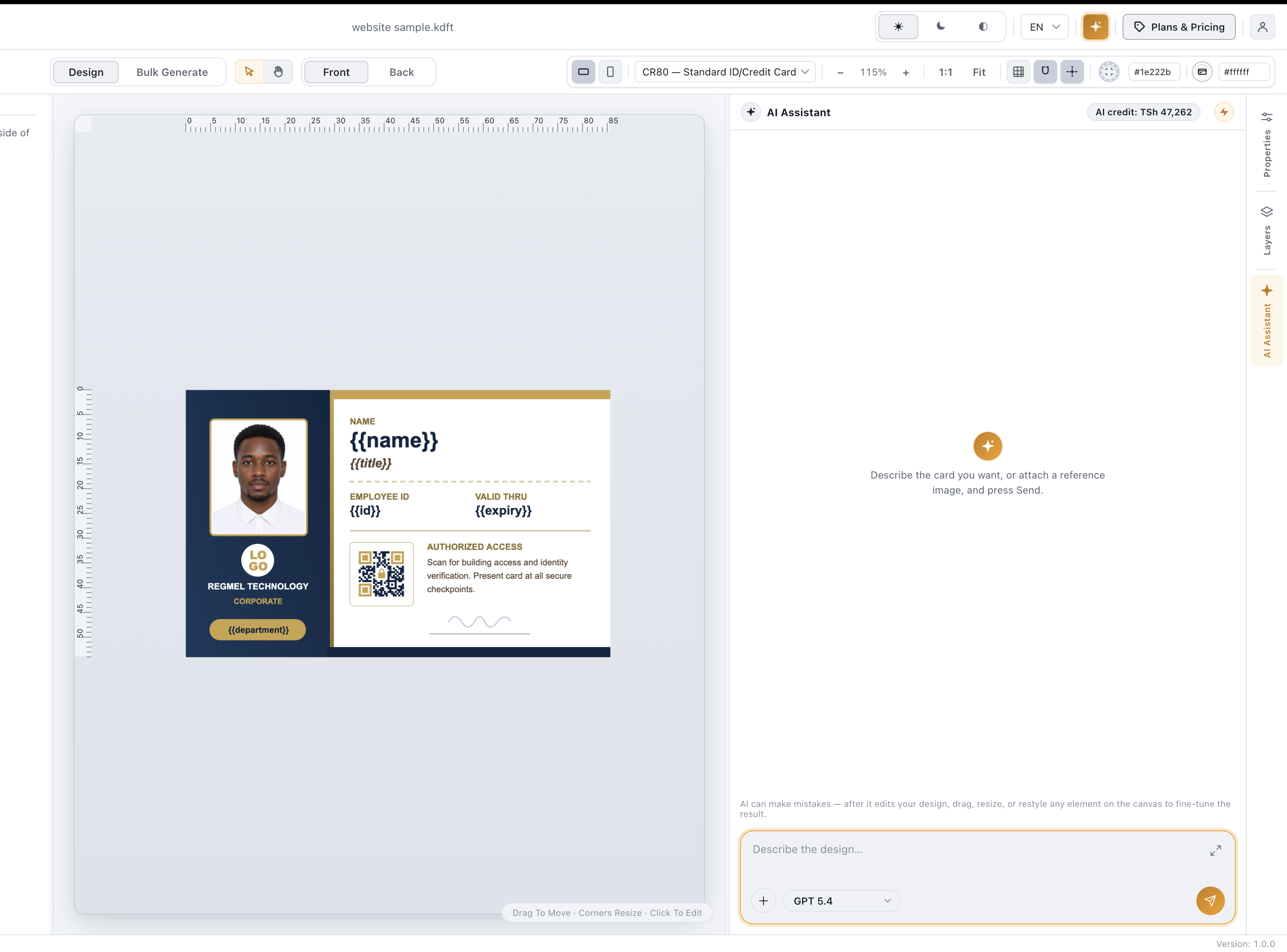Select the Scan for building access paragraph
1287x952 pixels.
[x=499, y=576]
